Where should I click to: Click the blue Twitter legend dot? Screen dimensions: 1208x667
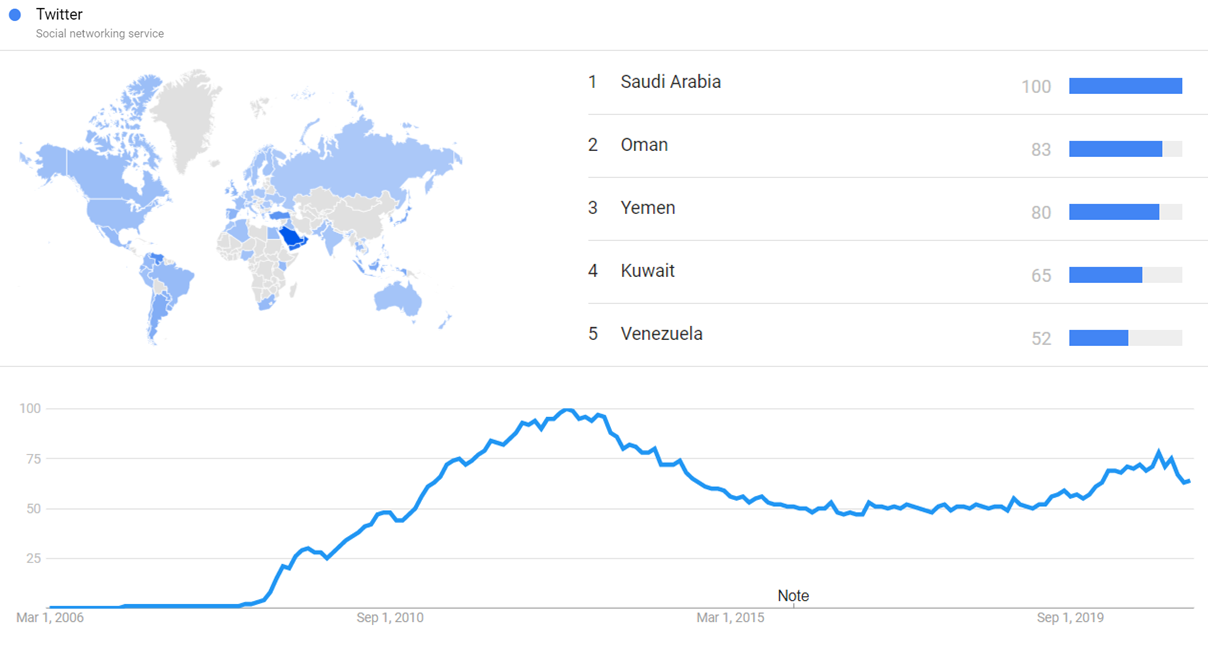pyautogui.click(x=15, y=15)
